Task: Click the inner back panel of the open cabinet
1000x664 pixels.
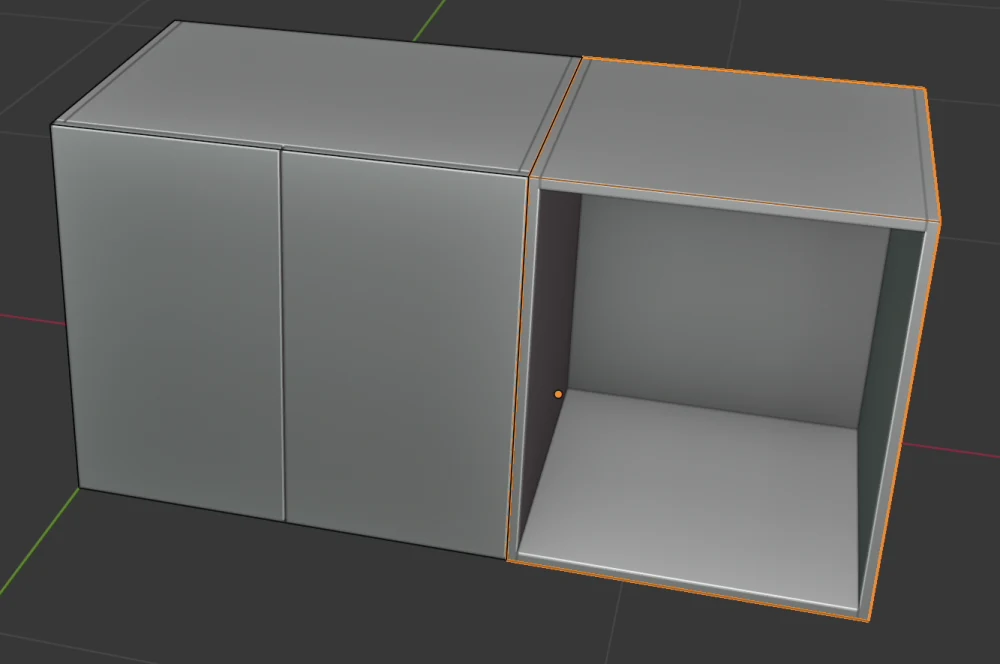Action: pyautogui.click(x=727, y=309)
